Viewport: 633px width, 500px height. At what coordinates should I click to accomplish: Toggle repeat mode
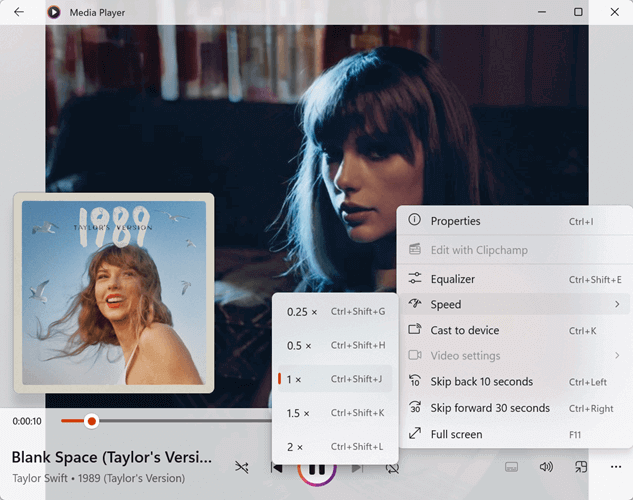[393, 467]
